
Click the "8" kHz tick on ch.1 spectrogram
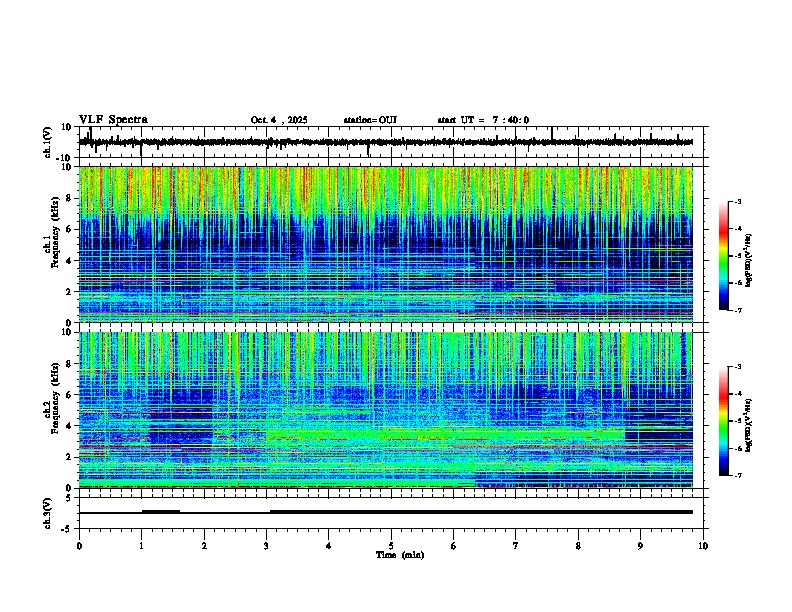(69, 198)
